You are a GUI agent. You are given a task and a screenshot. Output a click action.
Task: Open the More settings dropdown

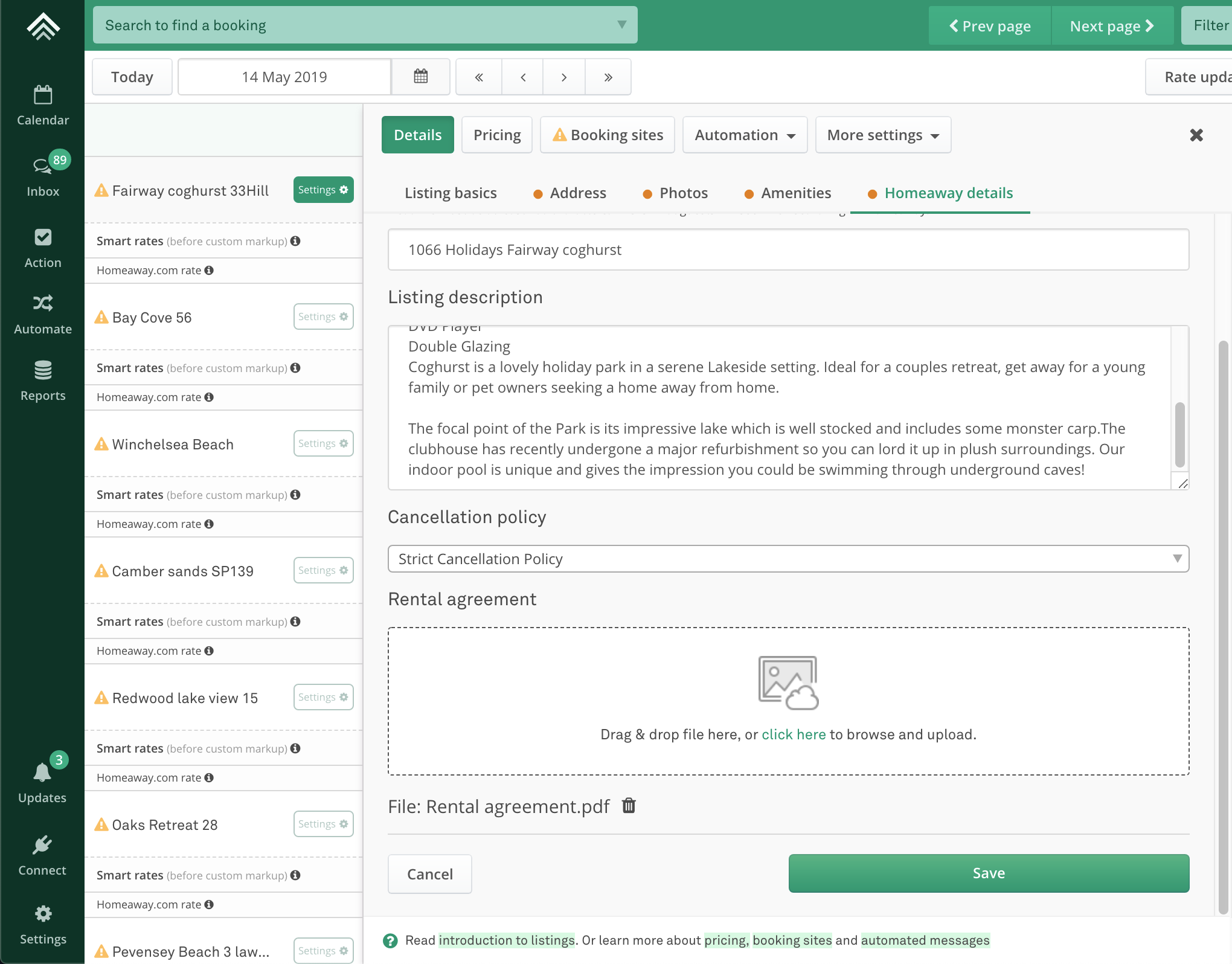tap(883, 135)
